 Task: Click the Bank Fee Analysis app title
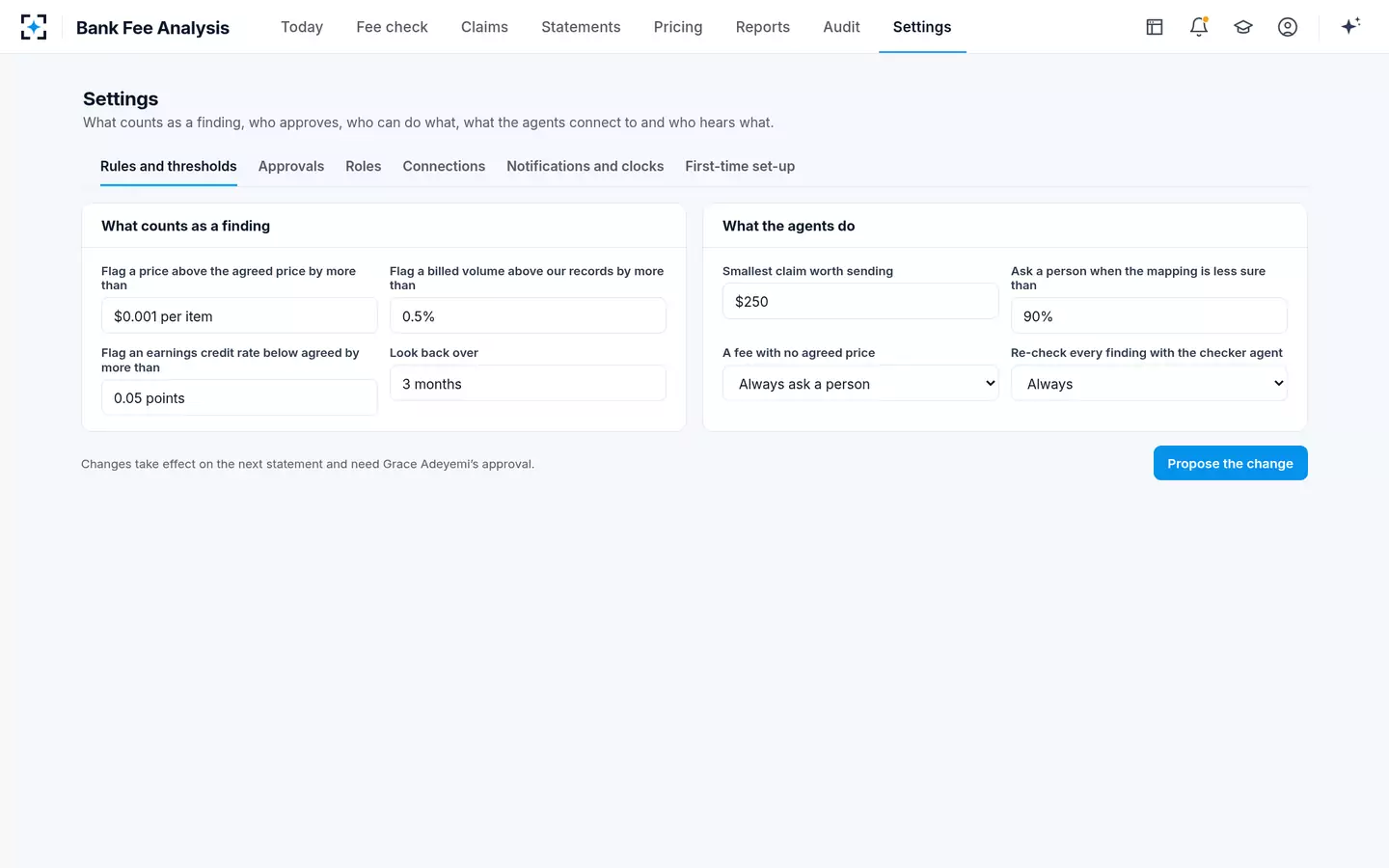coord(152,28)
